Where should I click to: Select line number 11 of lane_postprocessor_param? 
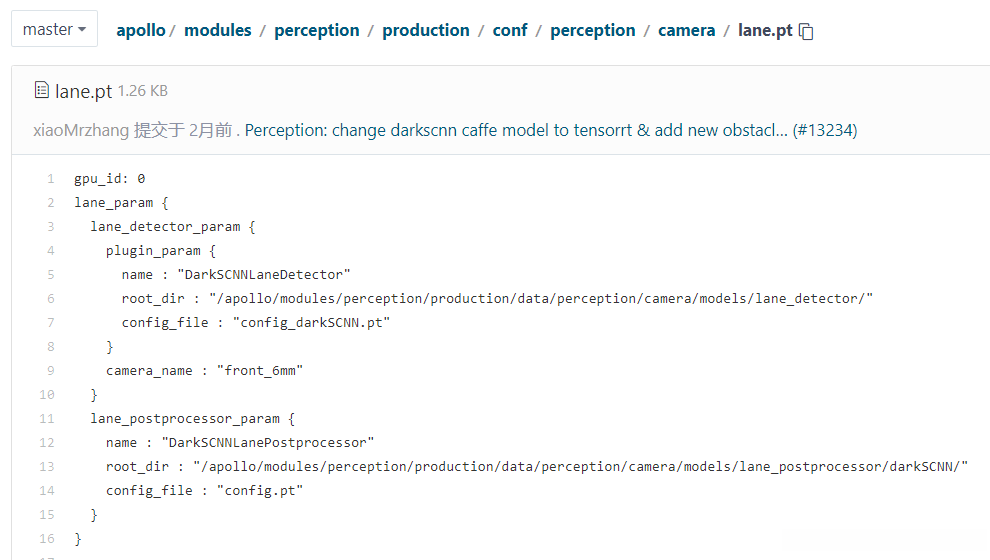[47, 419]
